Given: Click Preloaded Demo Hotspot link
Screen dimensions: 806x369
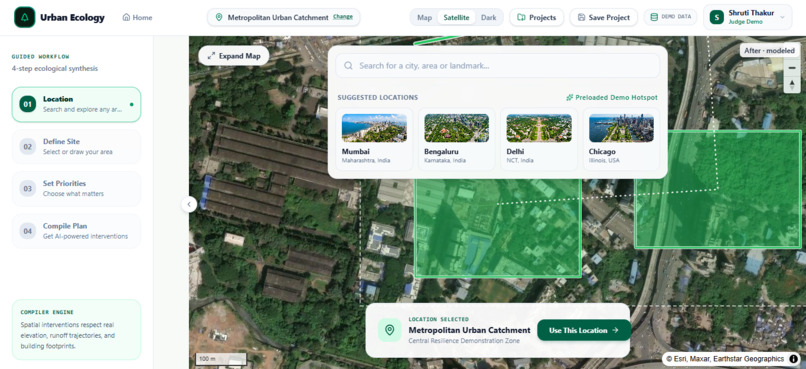Looking at the screenshot, I should click(611, 98).
